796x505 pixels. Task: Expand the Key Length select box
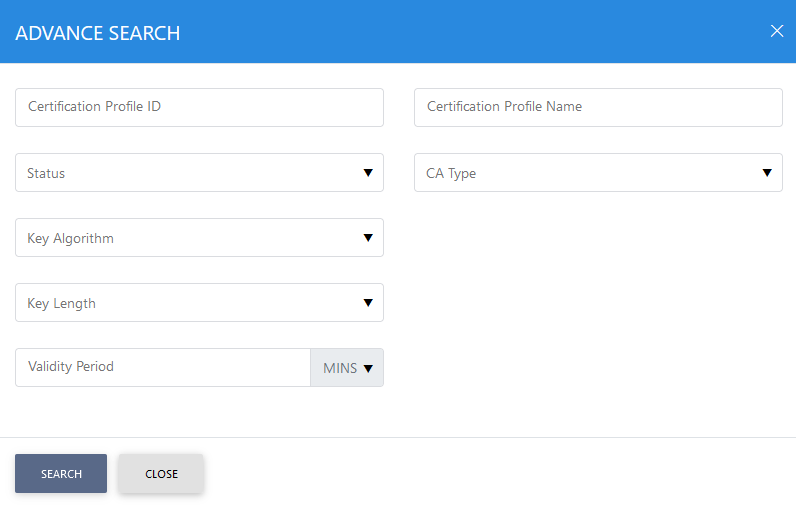[x=199, y=303]
